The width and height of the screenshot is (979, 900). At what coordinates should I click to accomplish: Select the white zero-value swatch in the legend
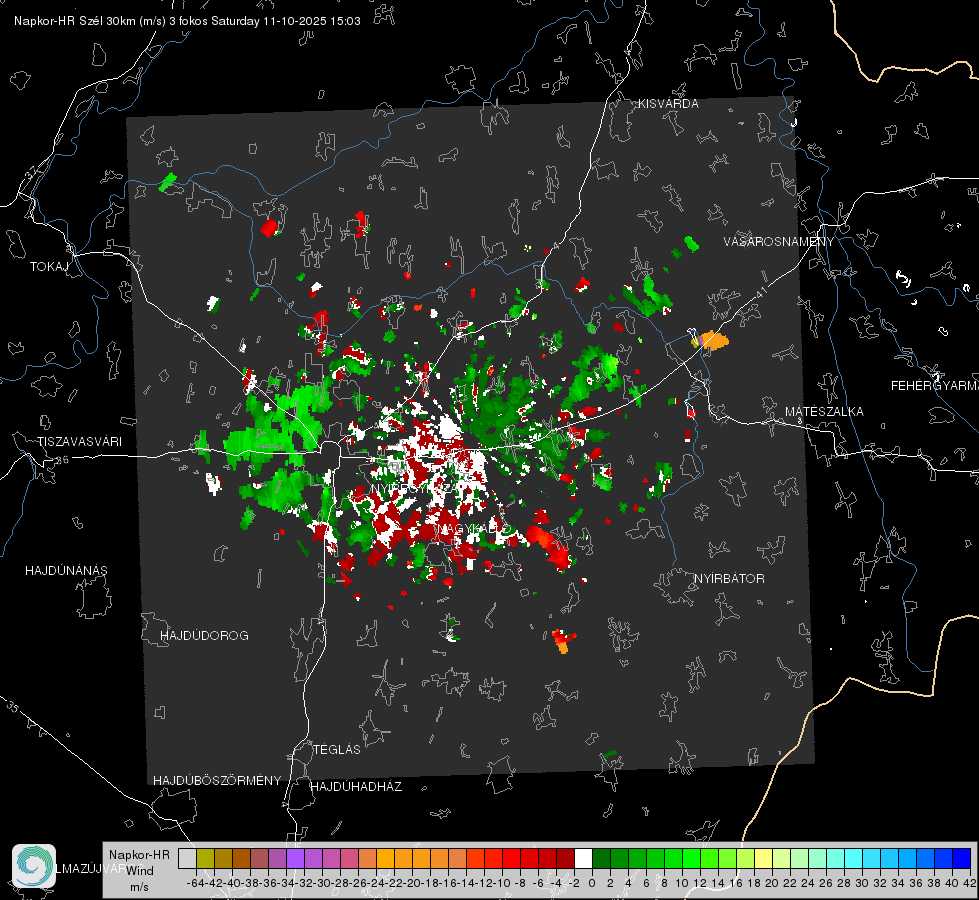point(583,858)
